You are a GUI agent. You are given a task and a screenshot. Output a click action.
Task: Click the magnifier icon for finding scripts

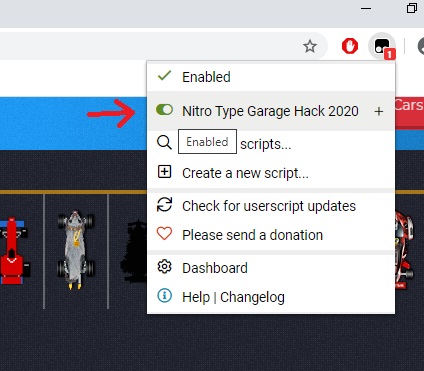click(x=164, y=143)
